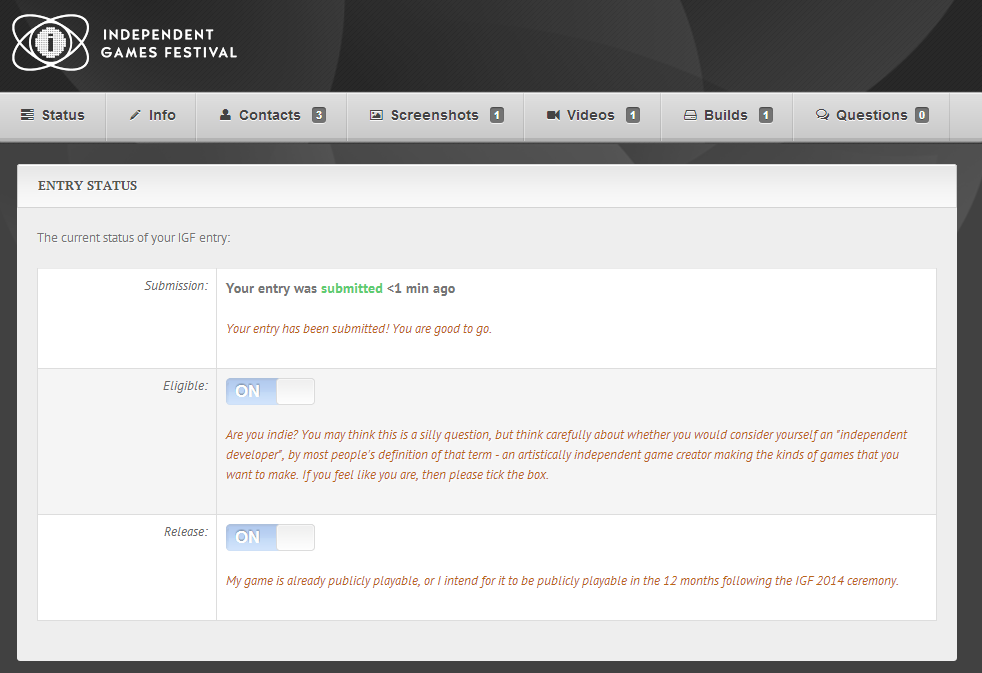Viewport: 982px width, 673px height.
Task: Click the Builds count badge
Action: pos(765,115)
